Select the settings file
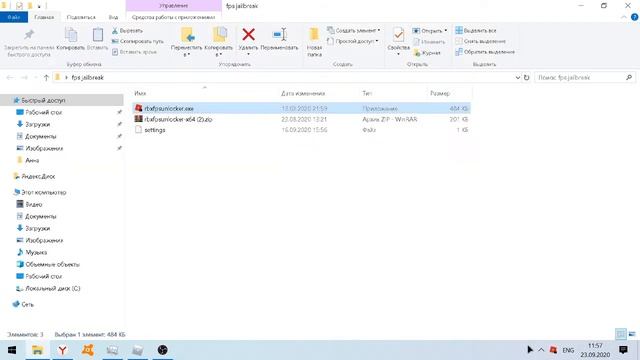The height and width of the screenshot is (360, 640). (x=301, y=130)
